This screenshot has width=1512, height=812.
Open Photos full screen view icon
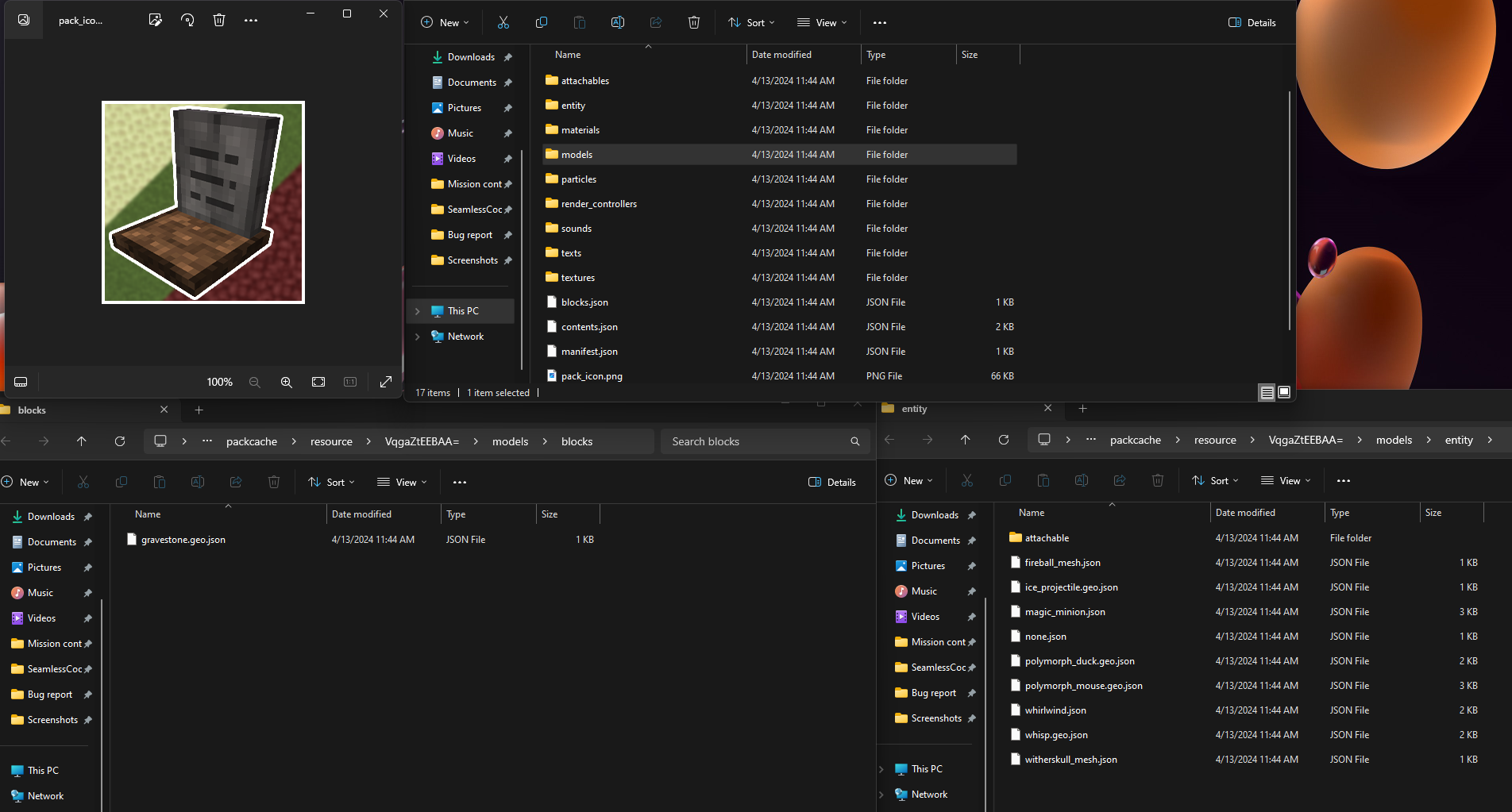click(x=386, y=382)
